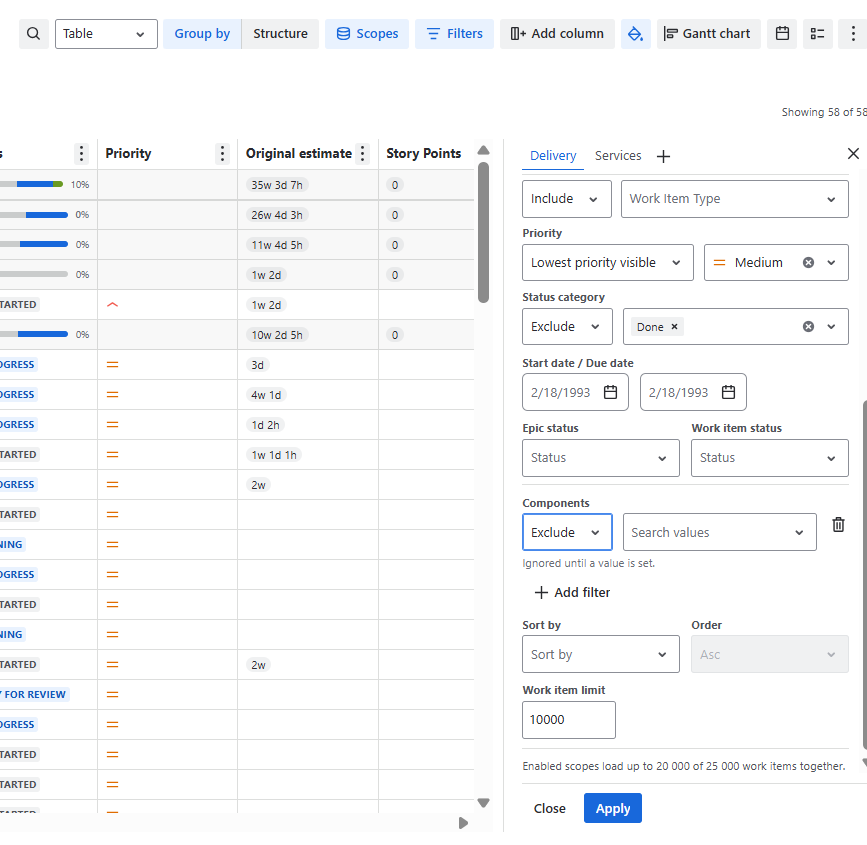The width and height of the screenshot is (867, 845).
Task: Click the list layout icon in toolbar
Action: (817, 34)
